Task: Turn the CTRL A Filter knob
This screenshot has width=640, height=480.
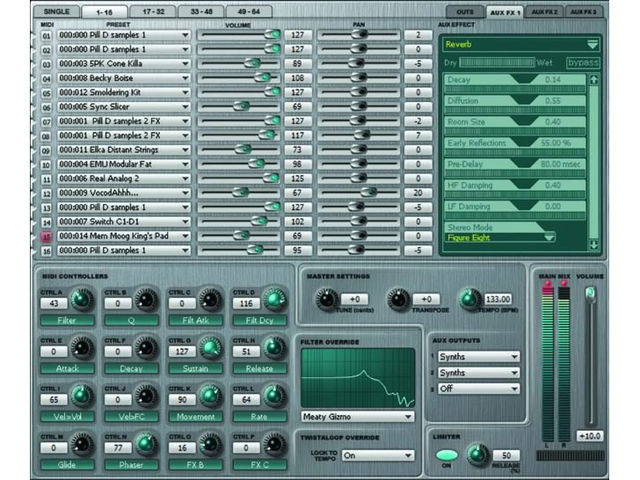Action: (82, 299)
